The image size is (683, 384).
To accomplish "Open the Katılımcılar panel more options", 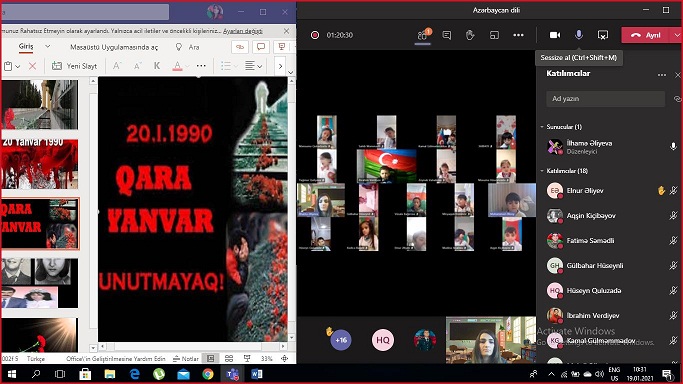I will click(662, 75).
